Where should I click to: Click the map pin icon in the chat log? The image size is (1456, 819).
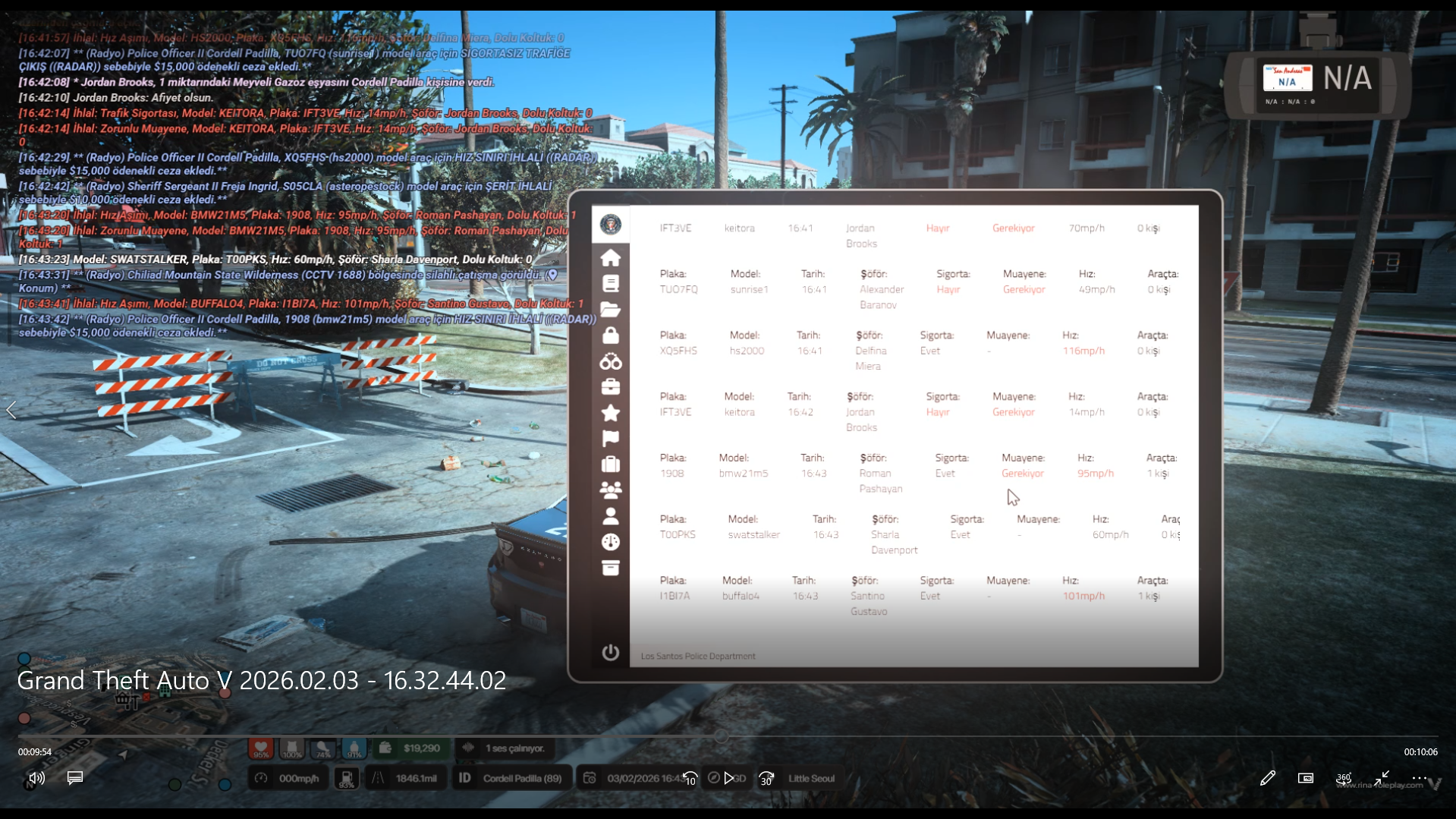point(552,275)
